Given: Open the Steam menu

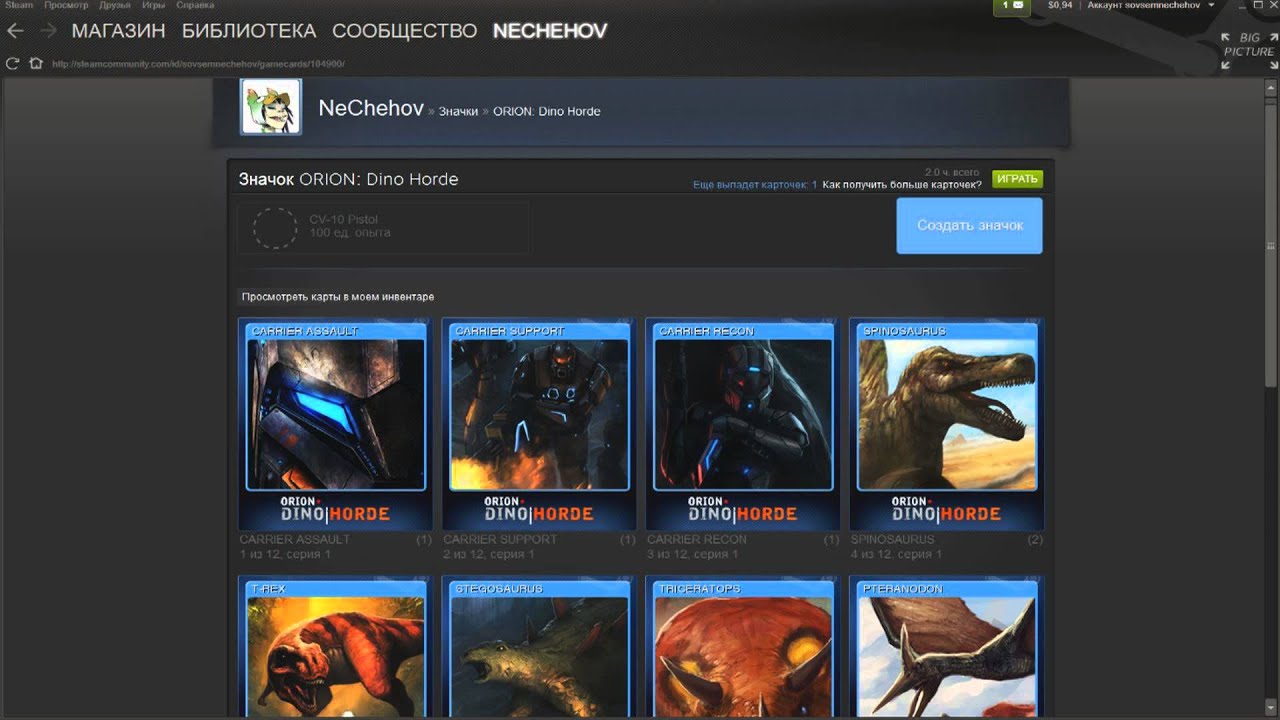Looking at the screenshot, I should 20,5.
